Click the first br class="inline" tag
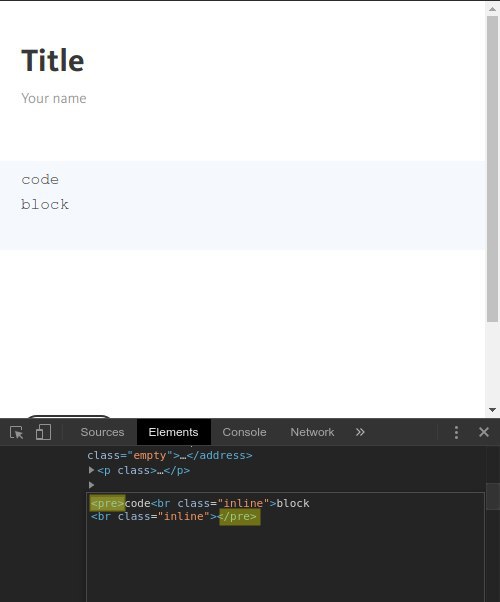 (x=214, y=503)
